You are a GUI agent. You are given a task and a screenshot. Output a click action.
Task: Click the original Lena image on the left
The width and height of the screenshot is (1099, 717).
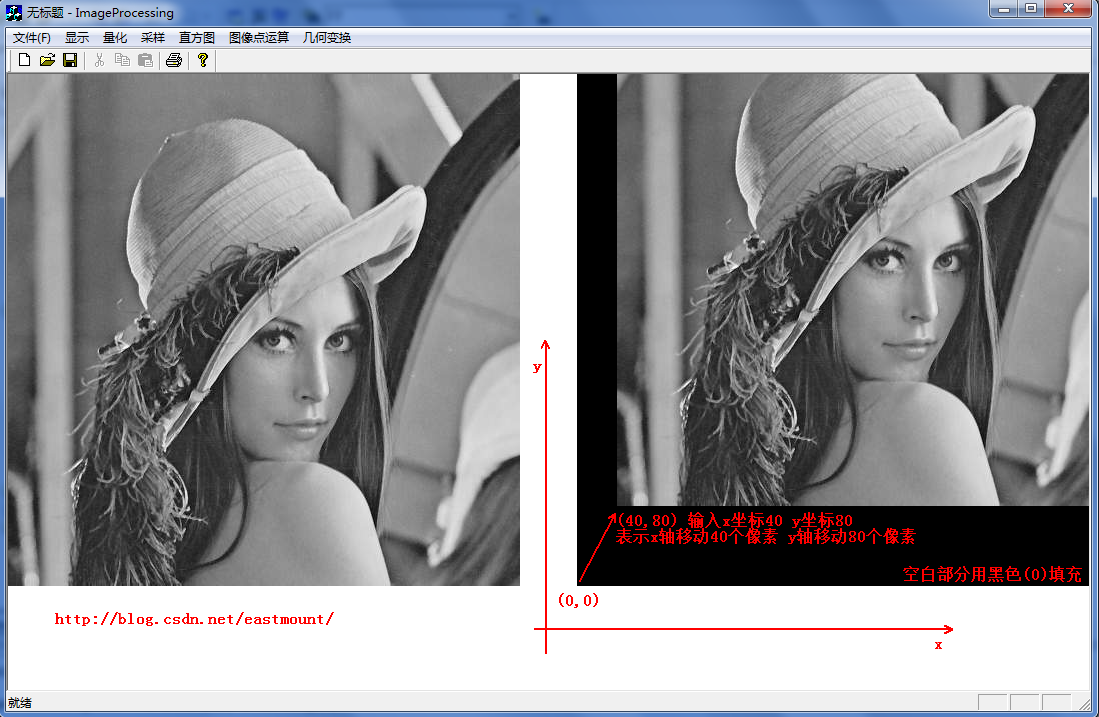point(264,329)
